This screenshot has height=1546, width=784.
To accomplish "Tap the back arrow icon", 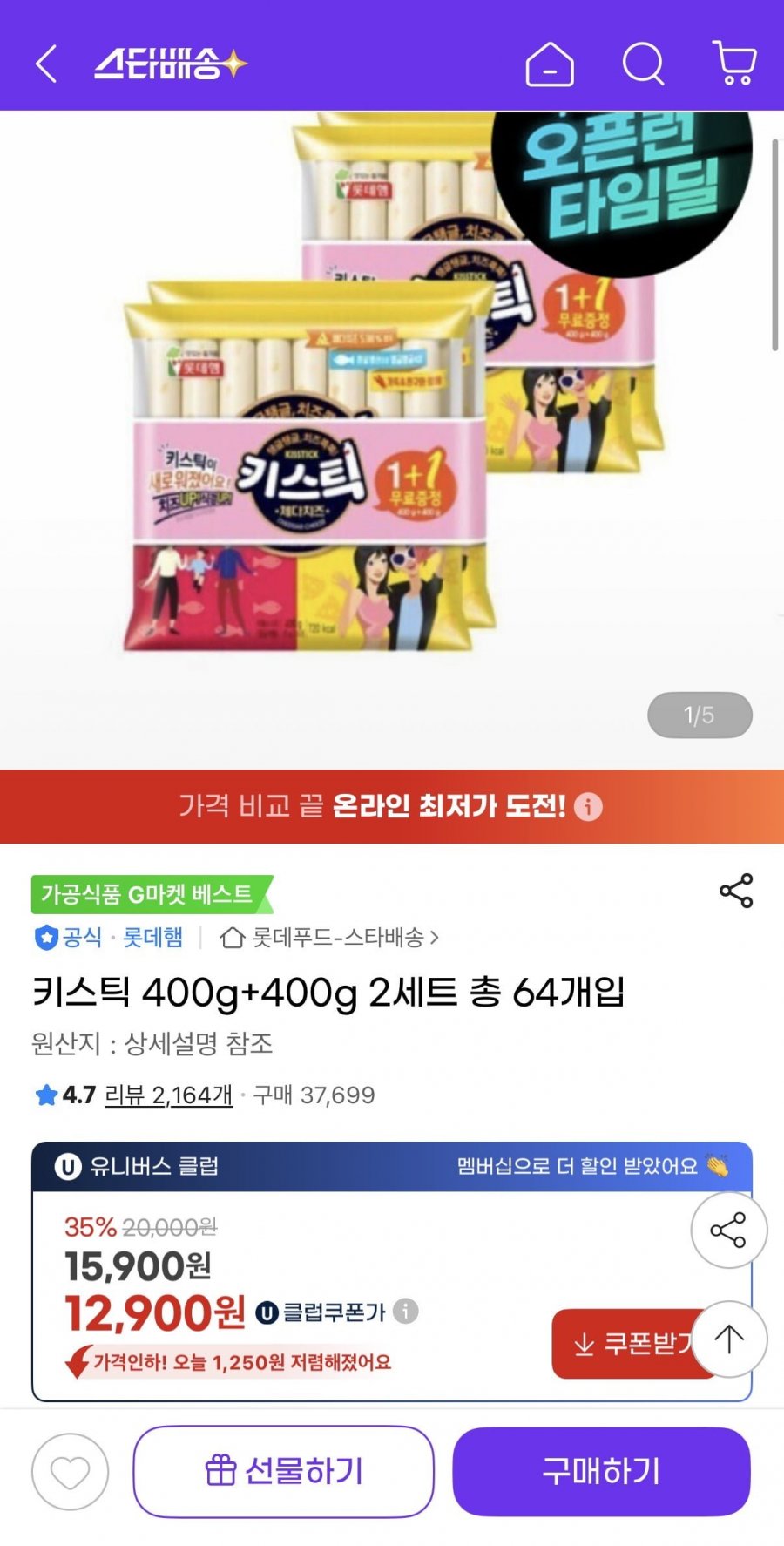I will point(46,64).
